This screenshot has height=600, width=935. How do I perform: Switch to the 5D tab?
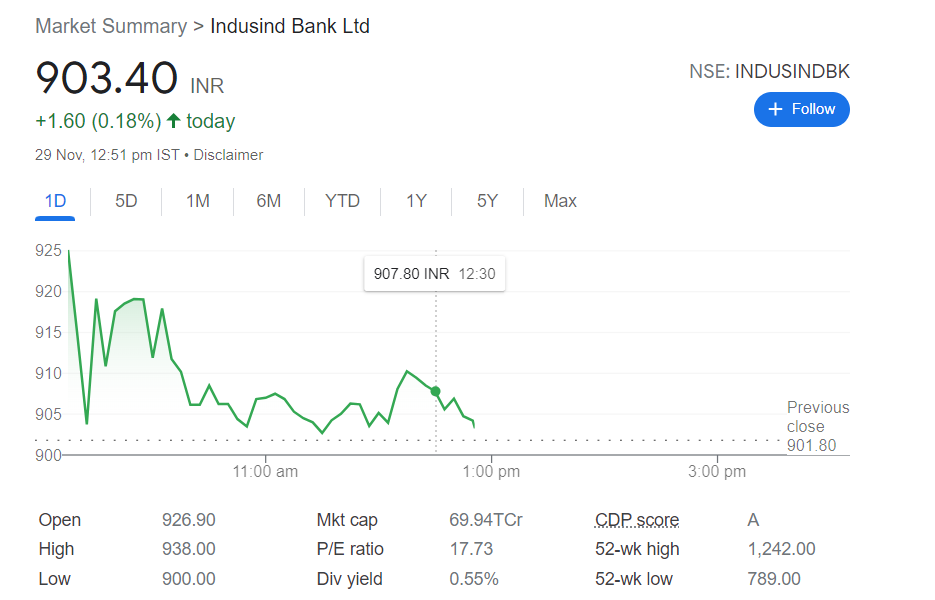pyautogui.click(x=126, y=201)
